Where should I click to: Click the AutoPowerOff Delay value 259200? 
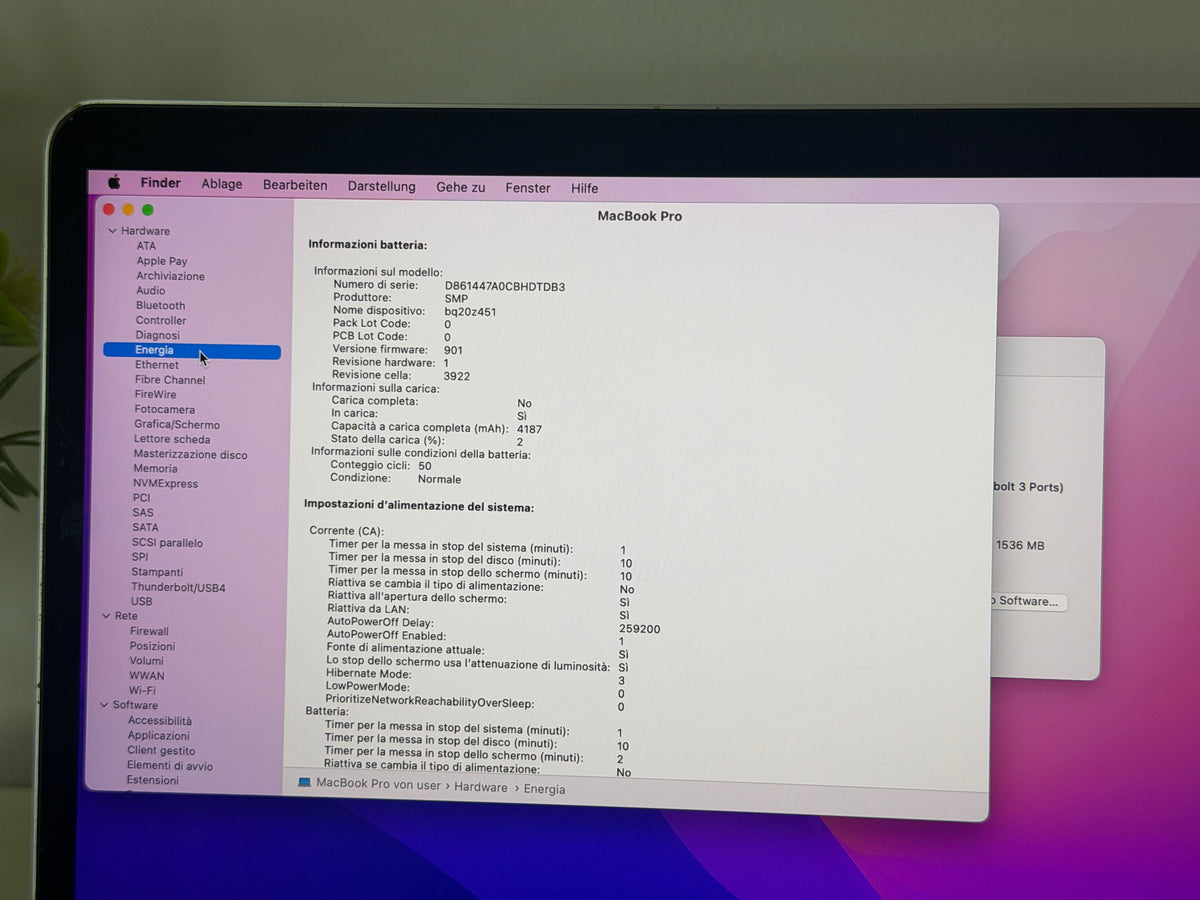640,629
